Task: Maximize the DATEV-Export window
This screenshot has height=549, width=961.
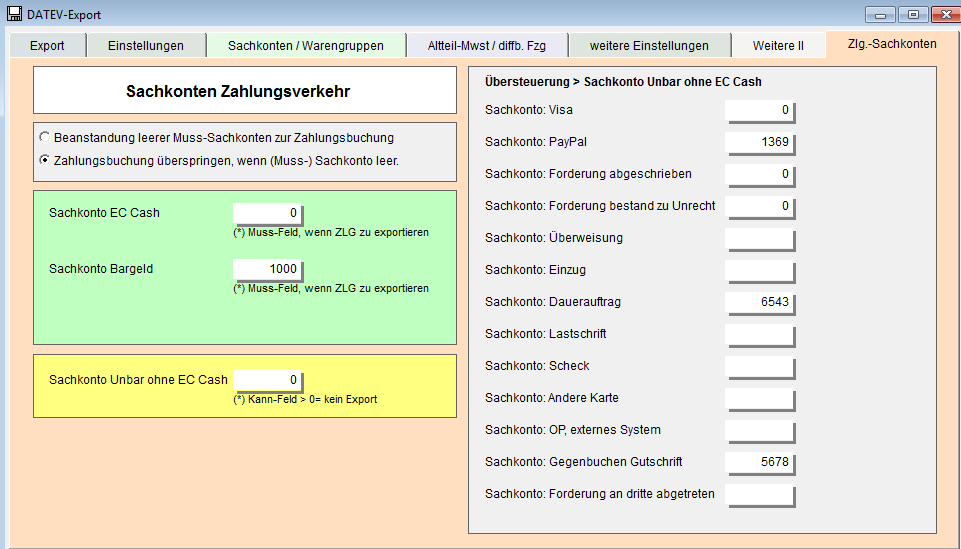Action: click(x=913, y=14)
